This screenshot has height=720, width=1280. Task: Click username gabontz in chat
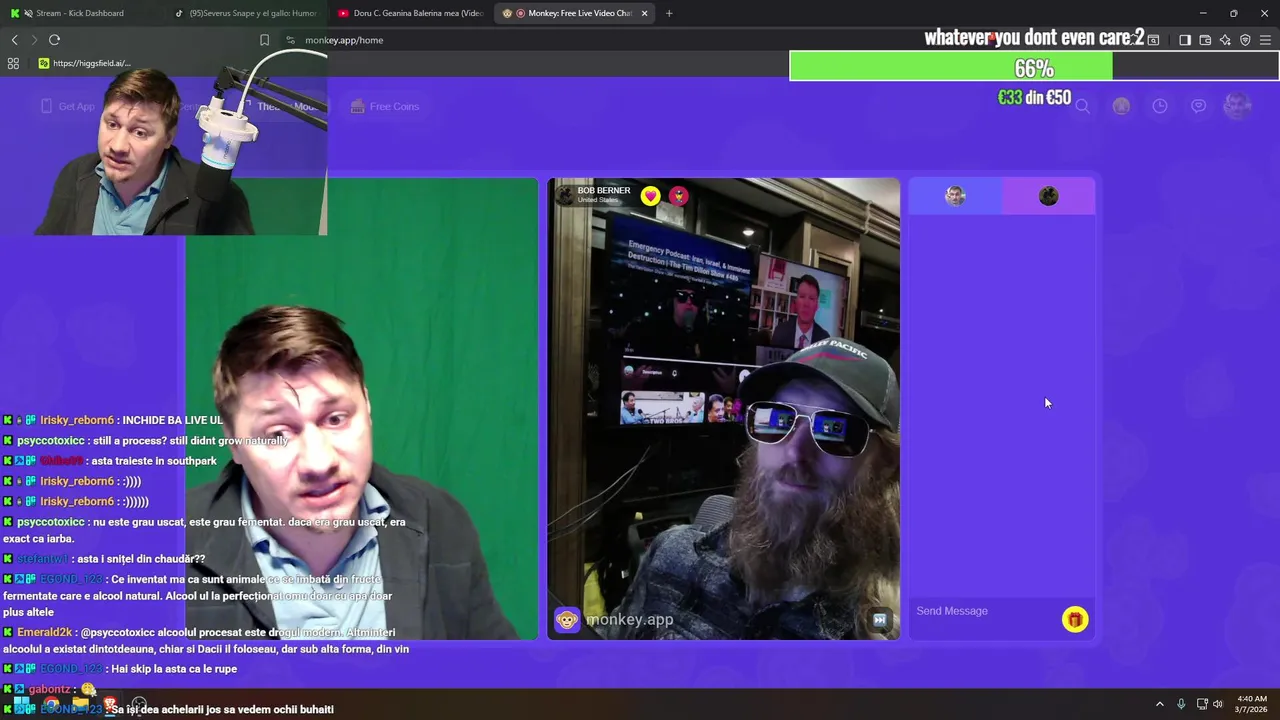tap(49, 689)
